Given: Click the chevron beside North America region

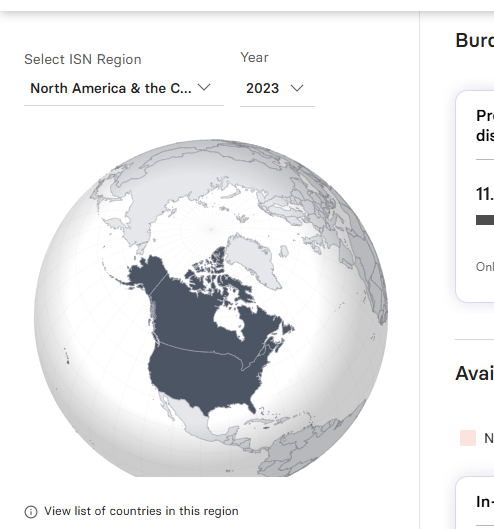Looking at the screenshot, I should click(204, 87).
